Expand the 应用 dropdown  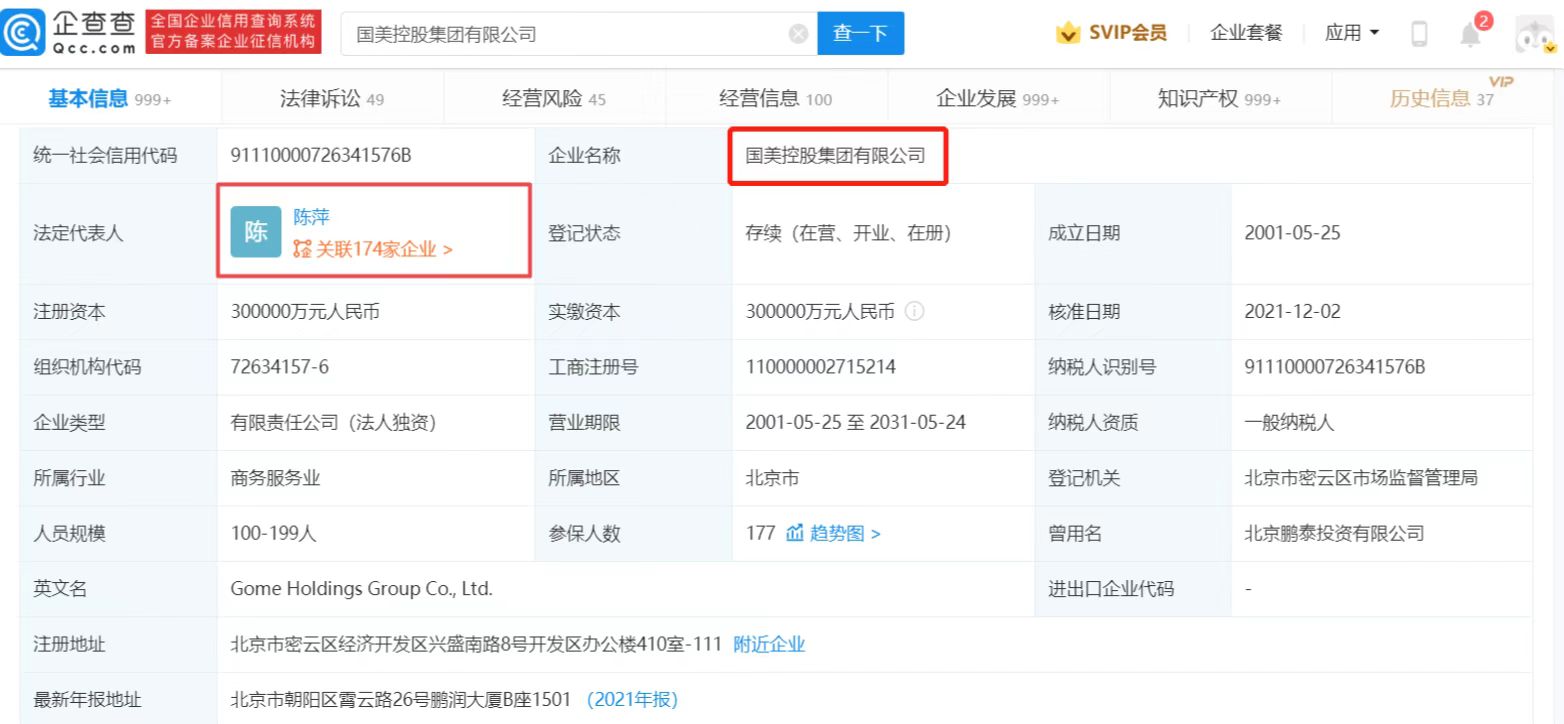click(x=1351, y=33)
